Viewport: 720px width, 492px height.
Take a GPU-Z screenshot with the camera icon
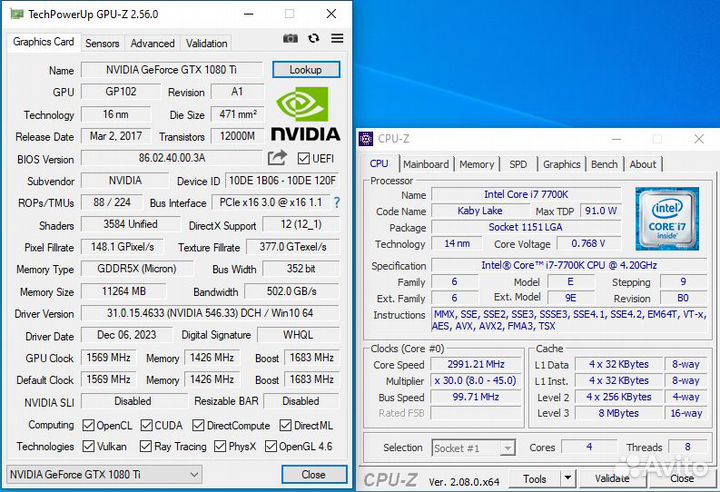click(290, 39)
